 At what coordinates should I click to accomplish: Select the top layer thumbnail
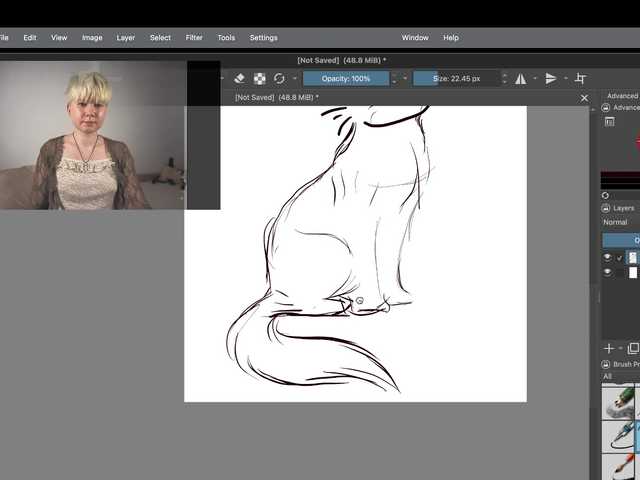point(632,258)
